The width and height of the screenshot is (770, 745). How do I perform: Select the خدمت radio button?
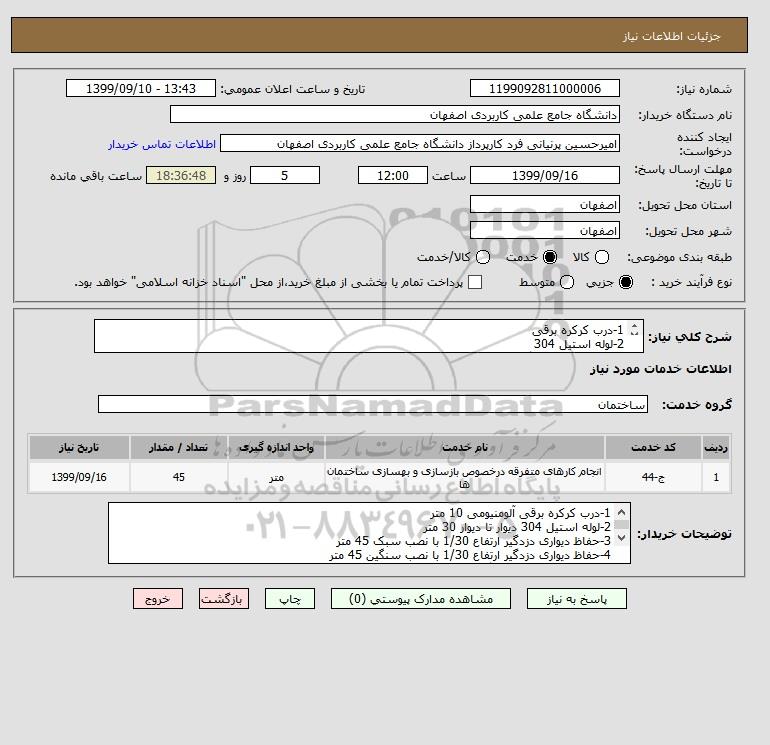550,257
